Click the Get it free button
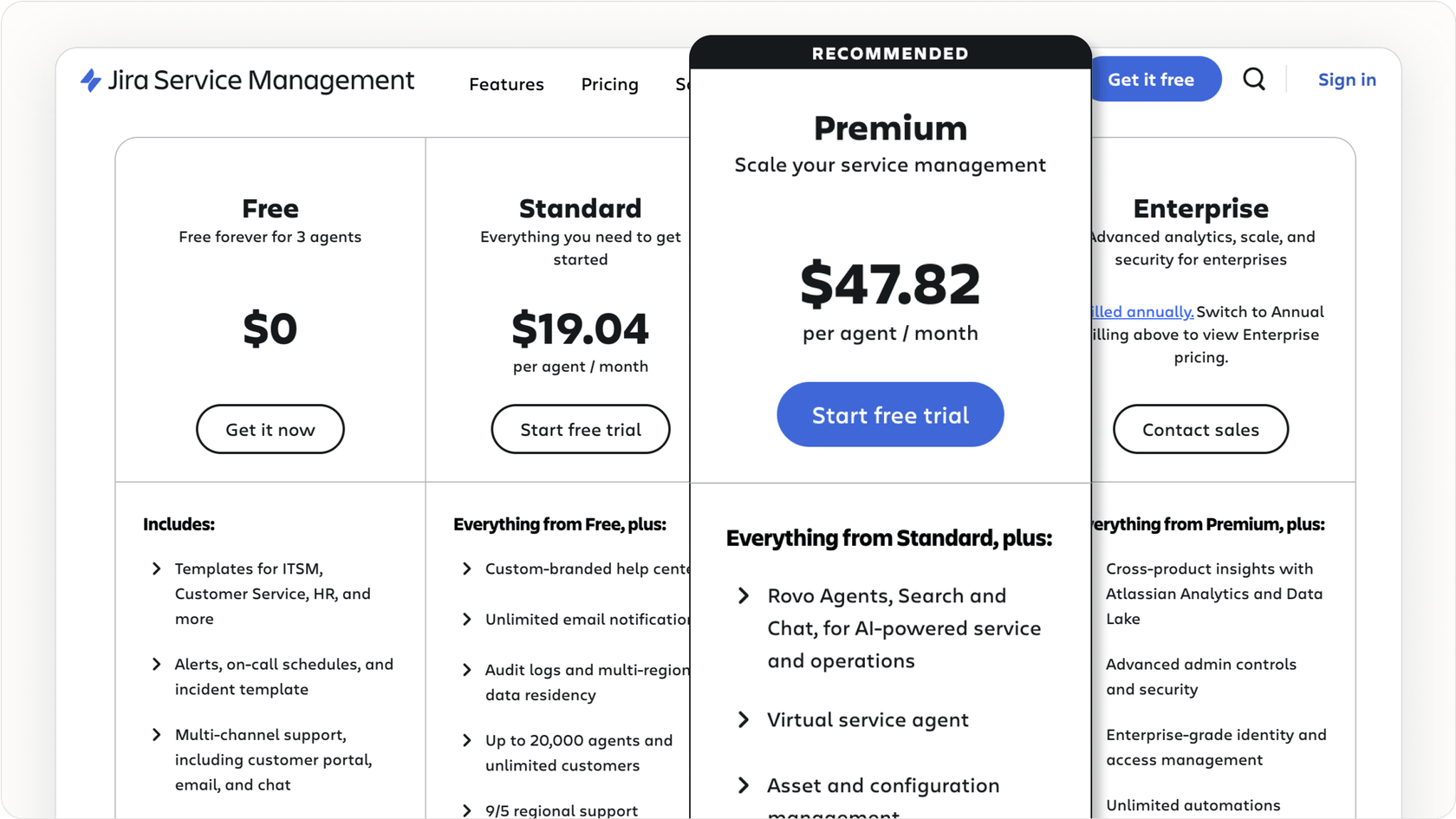This screenshot has width=1456, height=819. [x=1153, y=79]
